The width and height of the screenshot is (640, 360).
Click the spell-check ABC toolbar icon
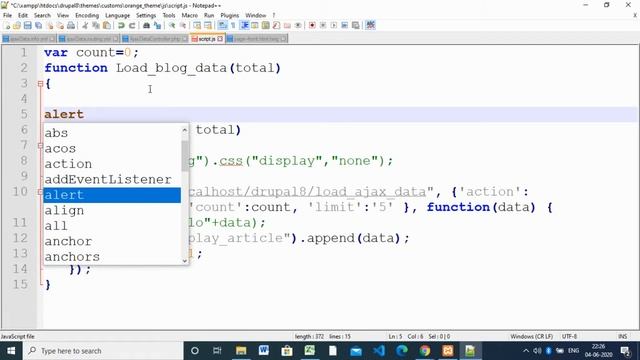click(x=370, y=25)
